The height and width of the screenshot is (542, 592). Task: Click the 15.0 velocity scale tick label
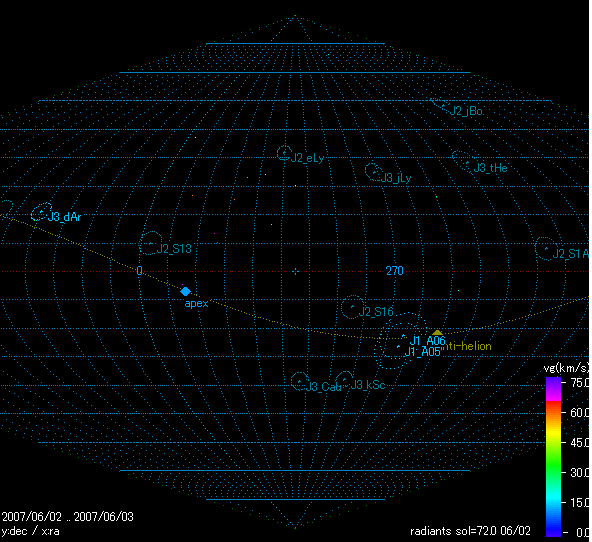pyautogui.click(x=580, y=502)
